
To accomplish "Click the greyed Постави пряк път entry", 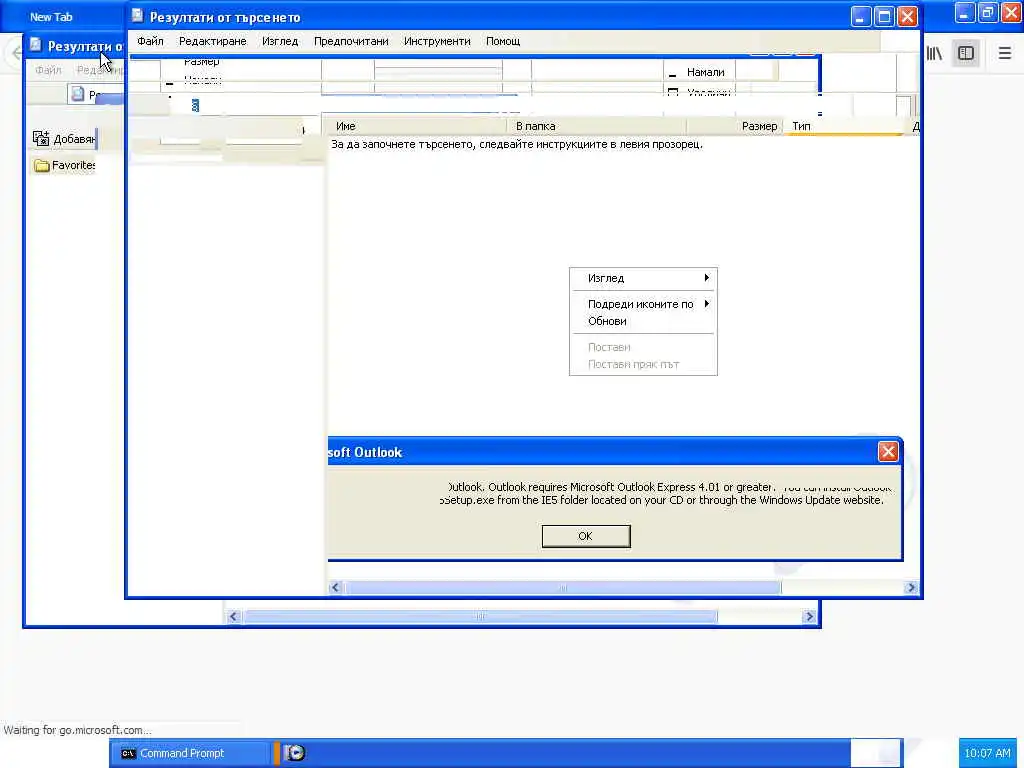I will coord(643,364).
